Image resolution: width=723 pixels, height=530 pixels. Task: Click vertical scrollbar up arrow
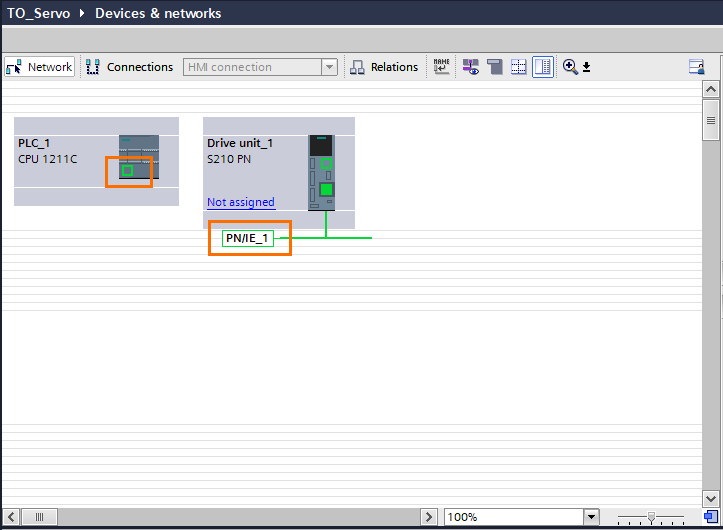(711, 89)
